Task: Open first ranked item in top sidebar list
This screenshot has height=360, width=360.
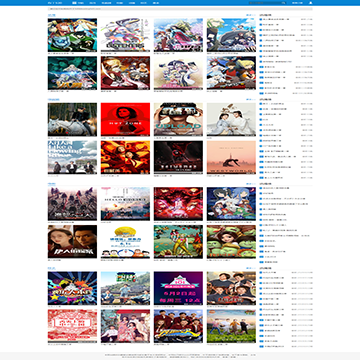Action: click(x=286, y=19)
